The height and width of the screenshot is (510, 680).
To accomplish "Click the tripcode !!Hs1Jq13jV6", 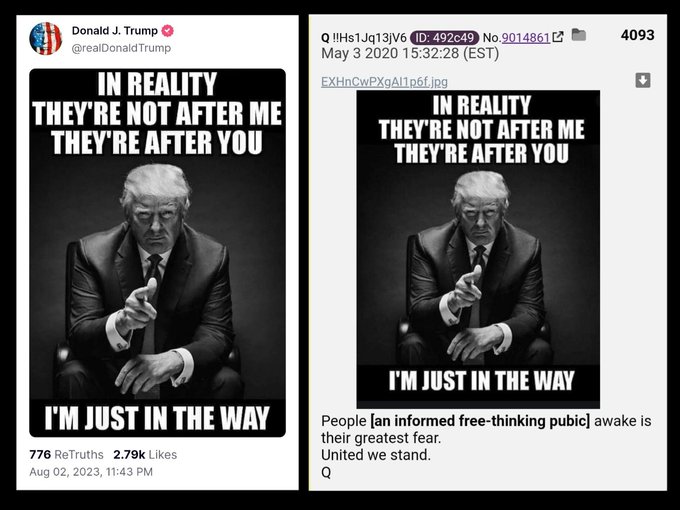I will click(369, 38).
